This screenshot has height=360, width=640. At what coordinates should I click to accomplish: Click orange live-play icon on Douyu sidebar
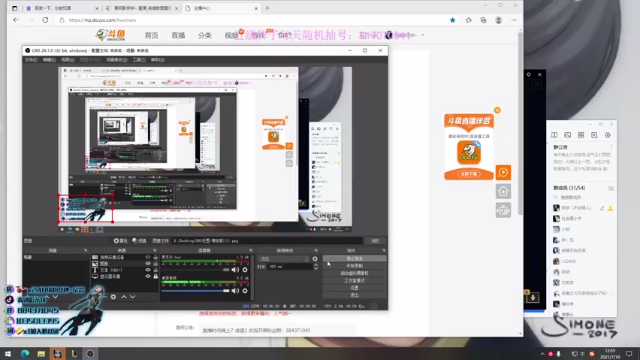tap(503, 173)
